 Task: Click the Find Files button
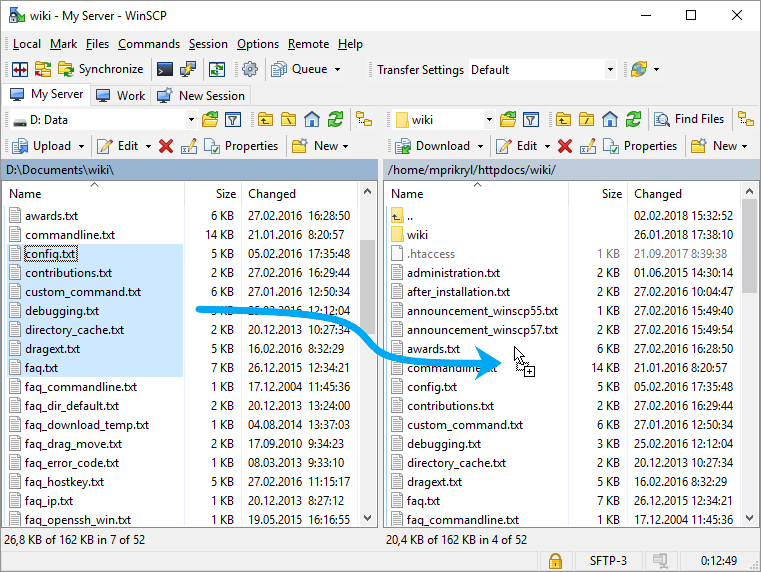689,119
